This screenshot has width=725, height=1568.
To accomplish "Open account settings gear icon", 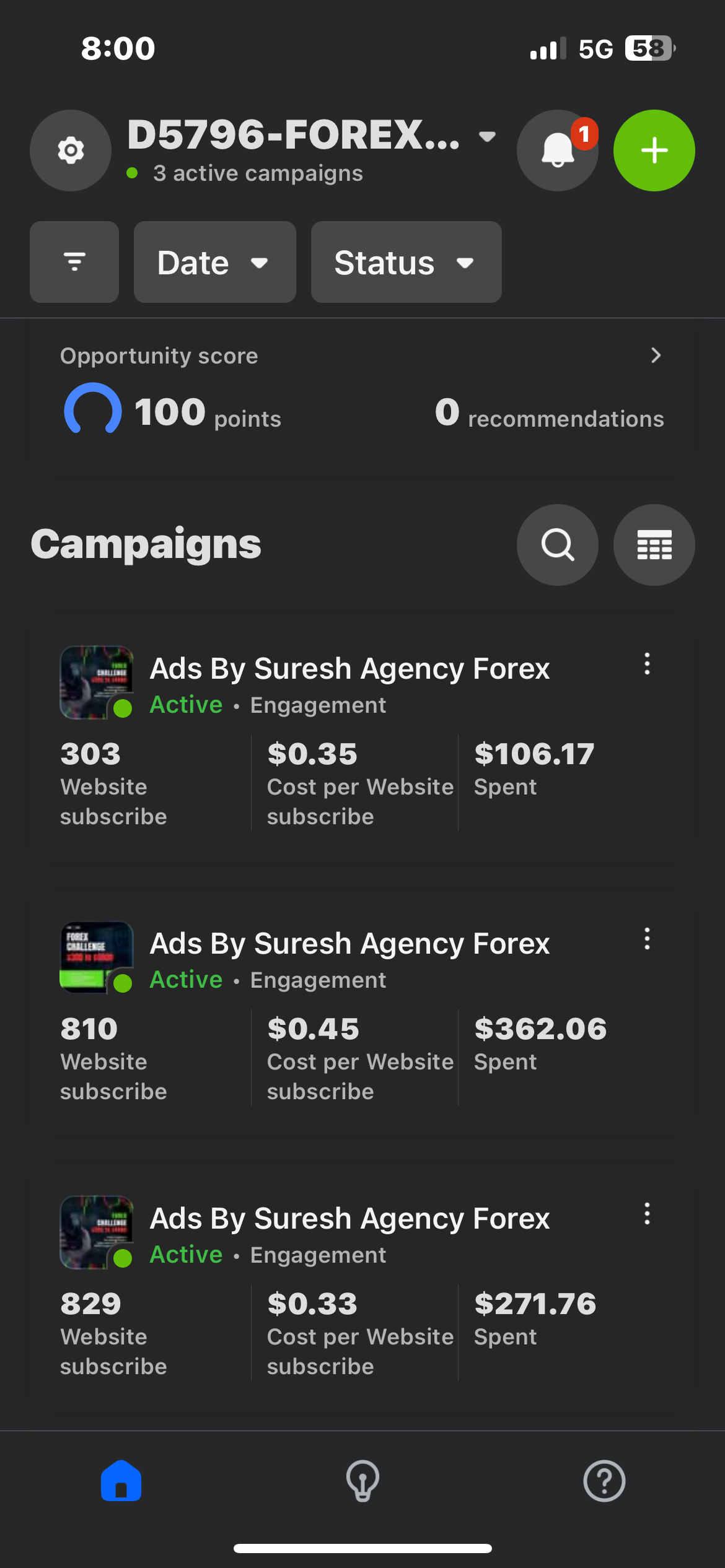I will [71, 150].
